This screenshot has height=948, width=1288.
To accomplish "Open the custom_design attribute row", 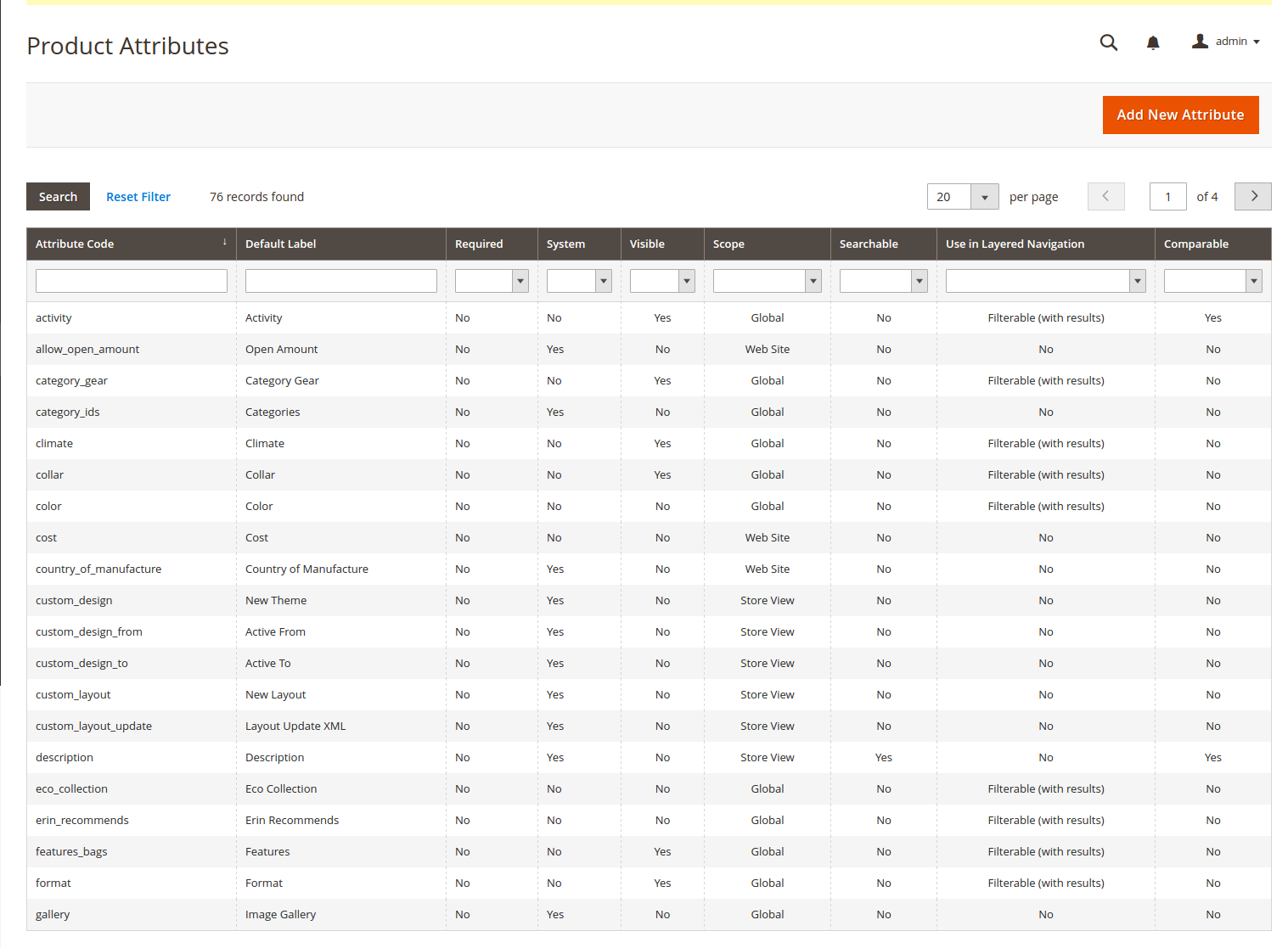I will point(649,600).
